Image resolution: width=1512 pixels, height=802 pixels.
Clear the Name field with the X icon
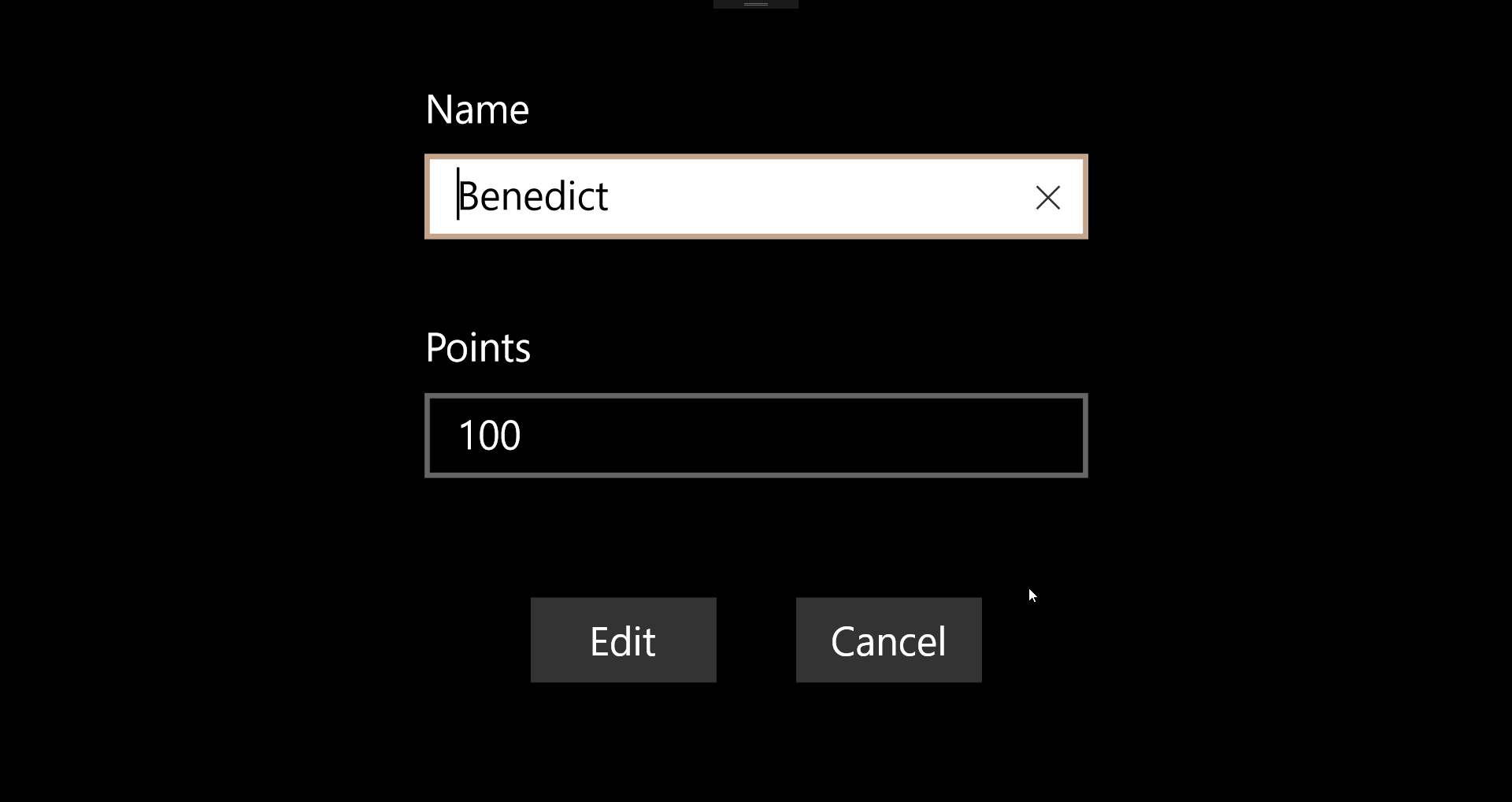[1047, 197]
